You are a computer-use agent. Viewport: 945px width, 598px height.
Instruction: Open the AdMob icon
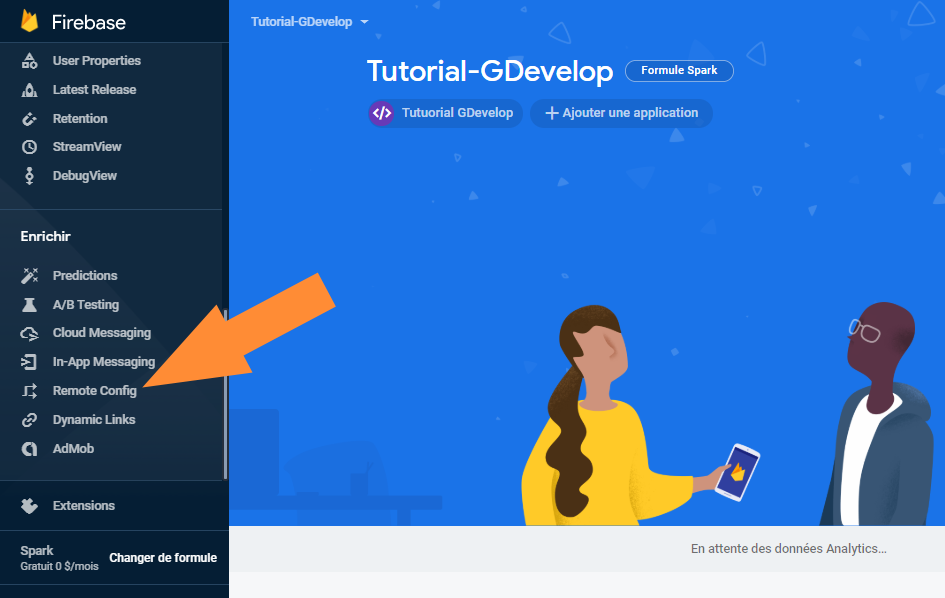point(30,449)
